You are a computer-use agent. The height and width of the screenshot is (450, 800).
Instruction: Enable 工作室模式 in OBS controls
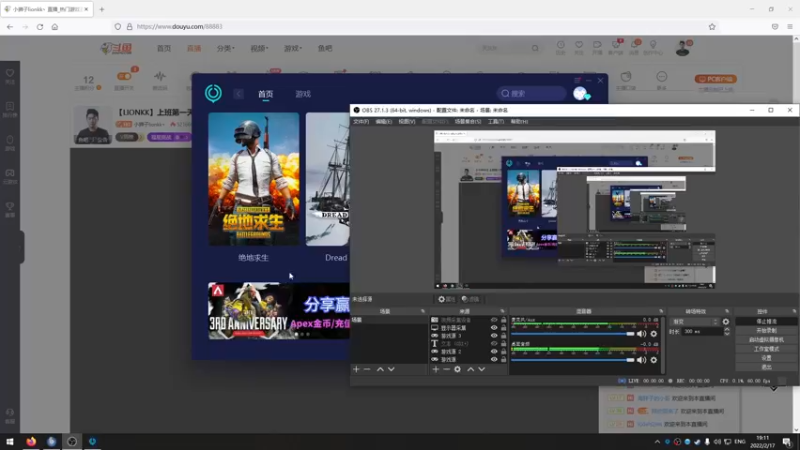(x=766, y=349)
